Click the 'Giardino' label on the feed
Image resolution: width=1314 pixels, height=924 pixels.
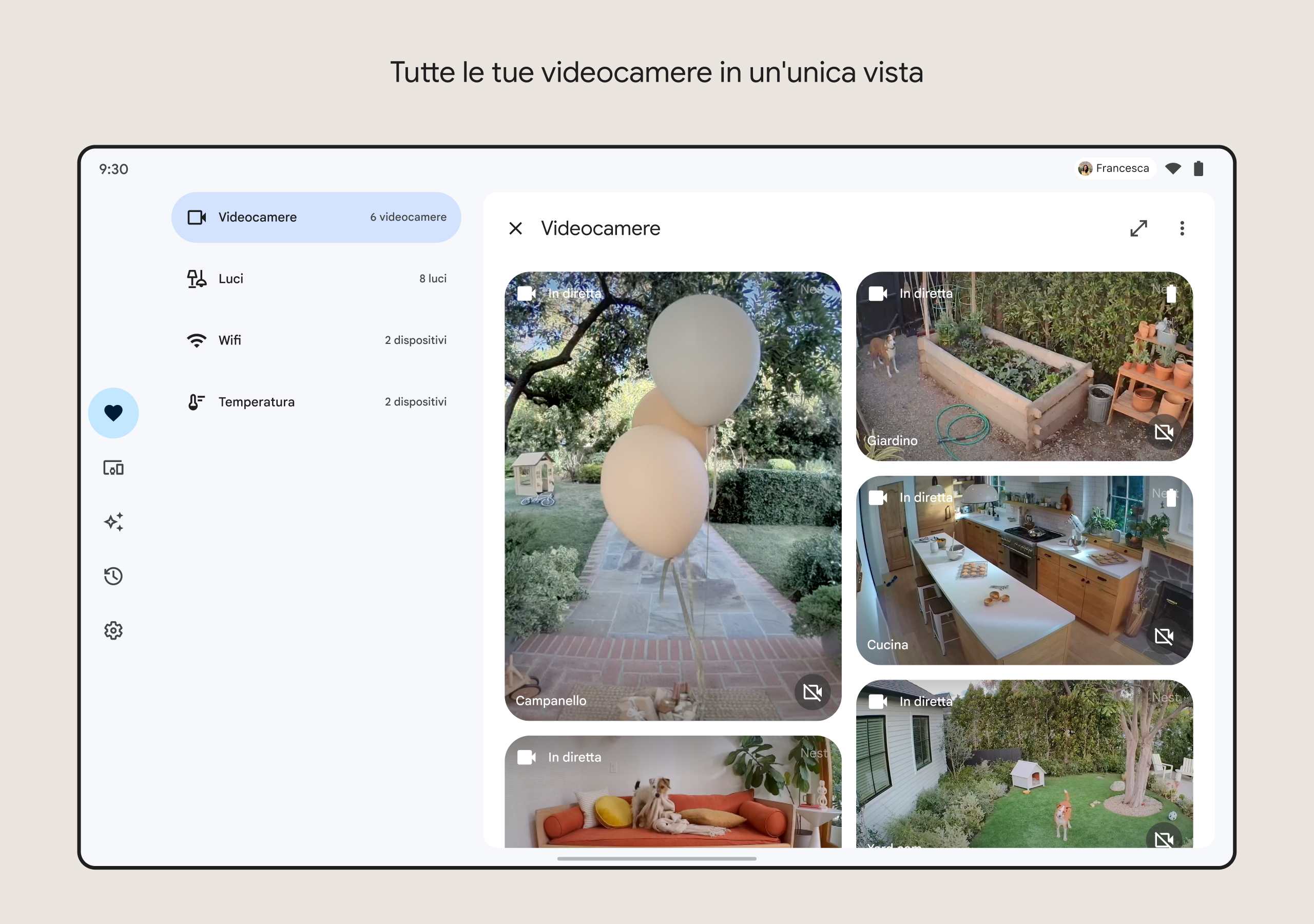tap(892, 441)
